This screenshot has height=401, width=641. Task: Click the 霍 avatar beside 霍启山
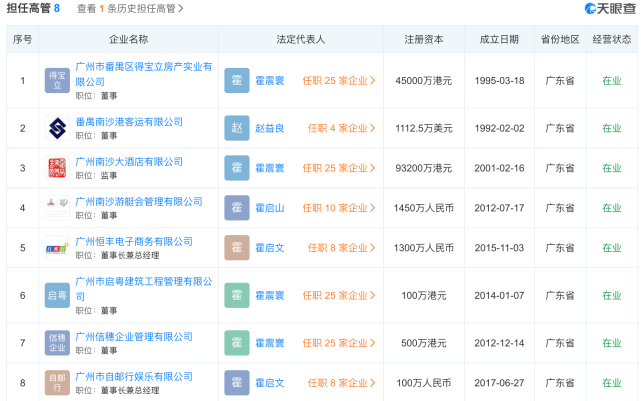237,208
